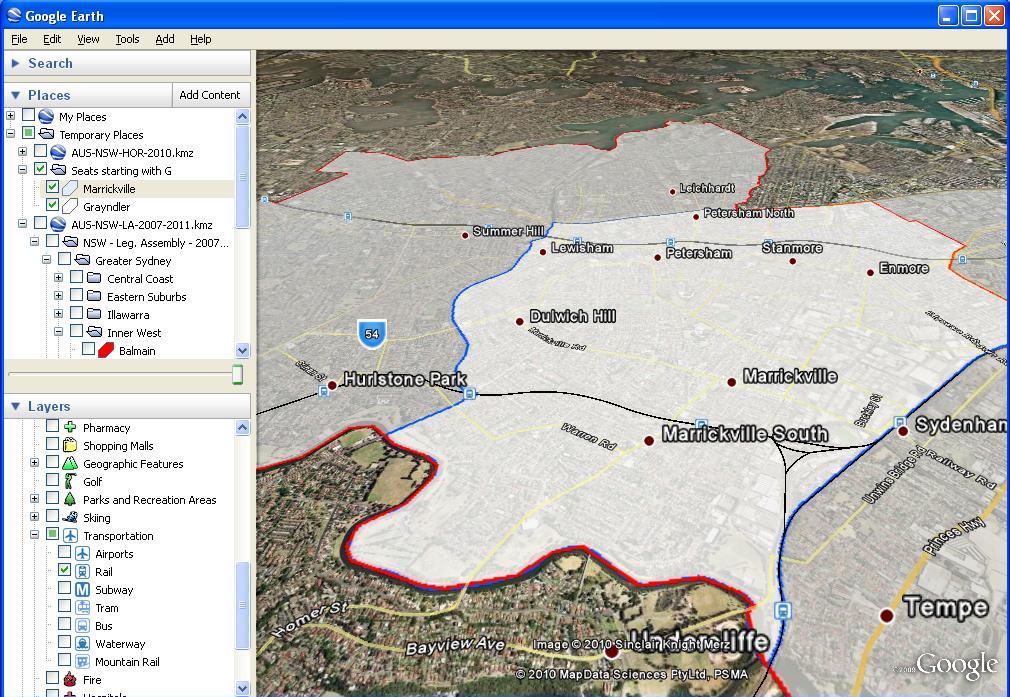Click the Marrickville placemark on the map
1010x697 pixels.
tap(732, 382)
